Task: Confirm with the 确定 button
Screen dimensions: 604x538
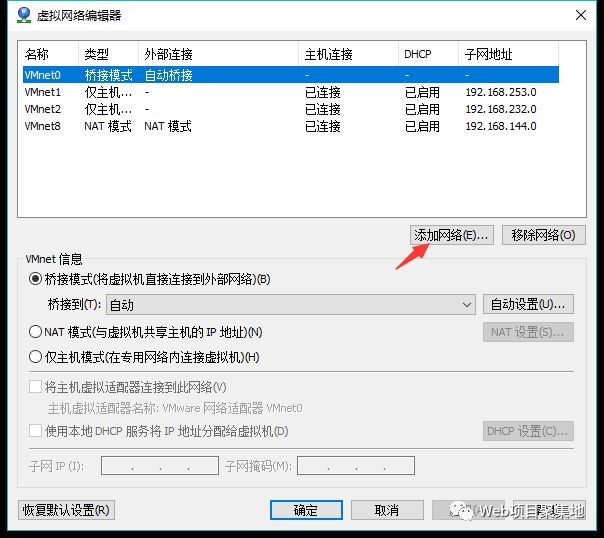Action: (x=306, y=510)
